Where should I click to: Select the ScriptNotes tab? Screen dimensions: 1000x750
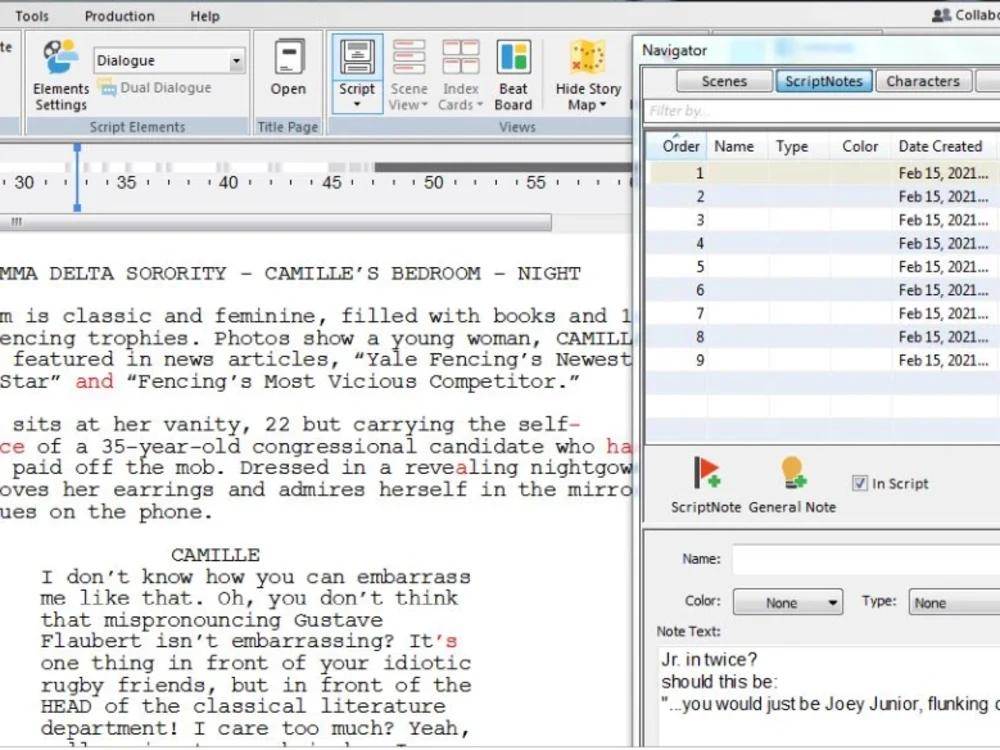point(824,81)
